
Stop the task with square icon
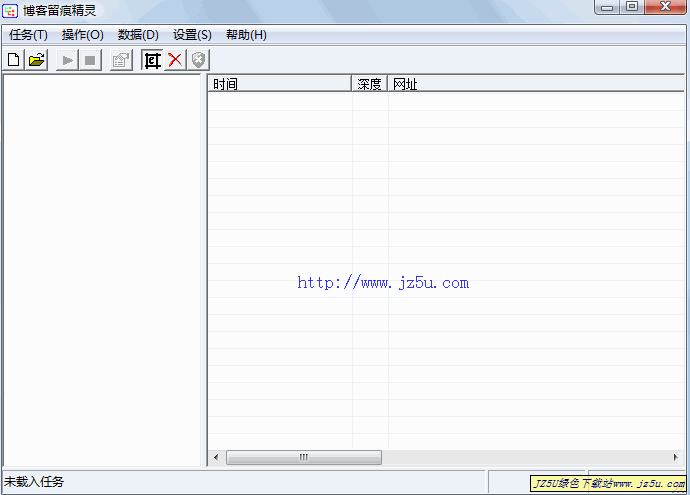pyautogui.click(x=90, y=60)
